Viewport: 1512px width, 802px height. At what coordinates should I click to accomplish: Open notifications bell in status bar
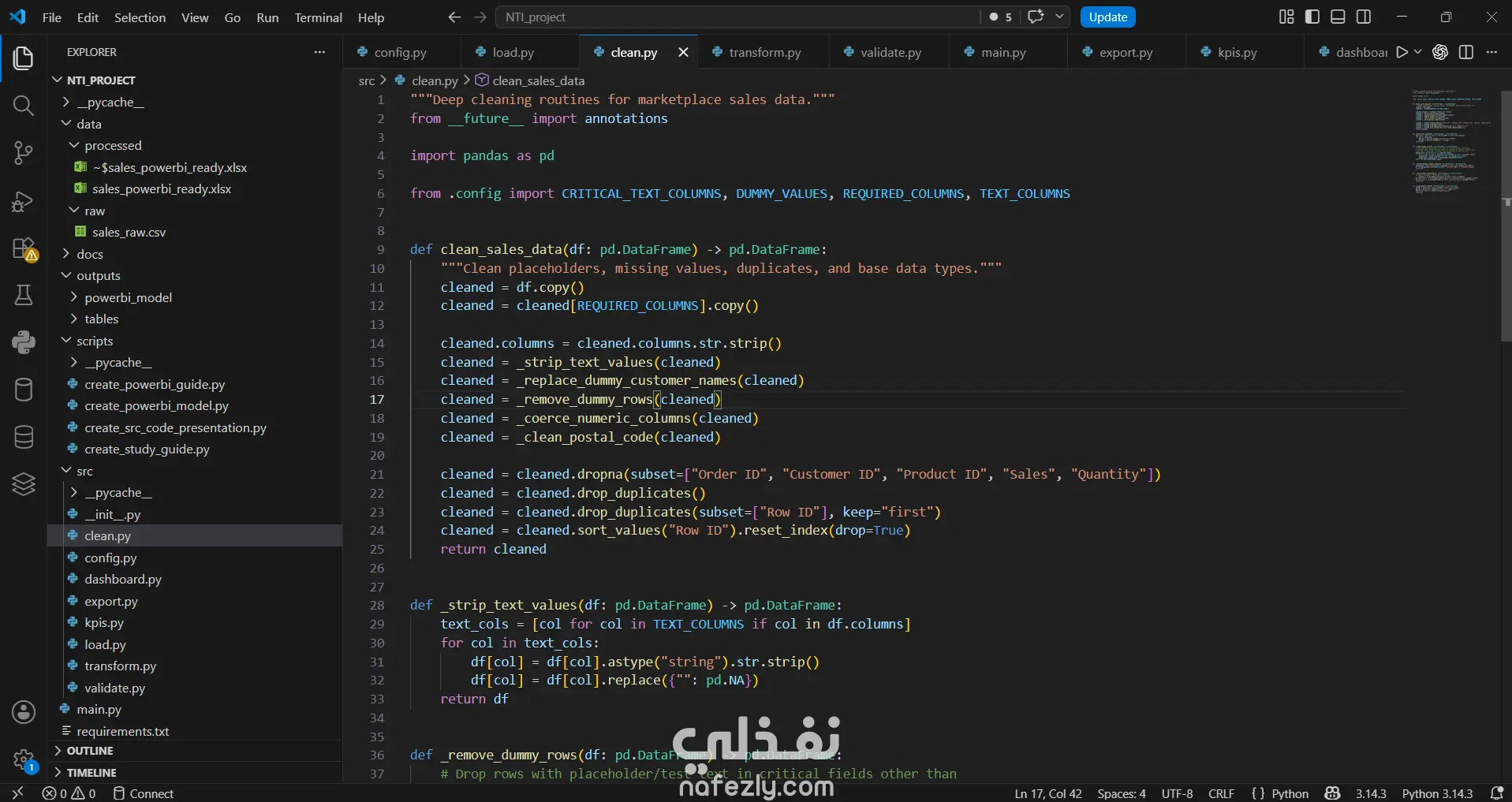pos(1496,793)
